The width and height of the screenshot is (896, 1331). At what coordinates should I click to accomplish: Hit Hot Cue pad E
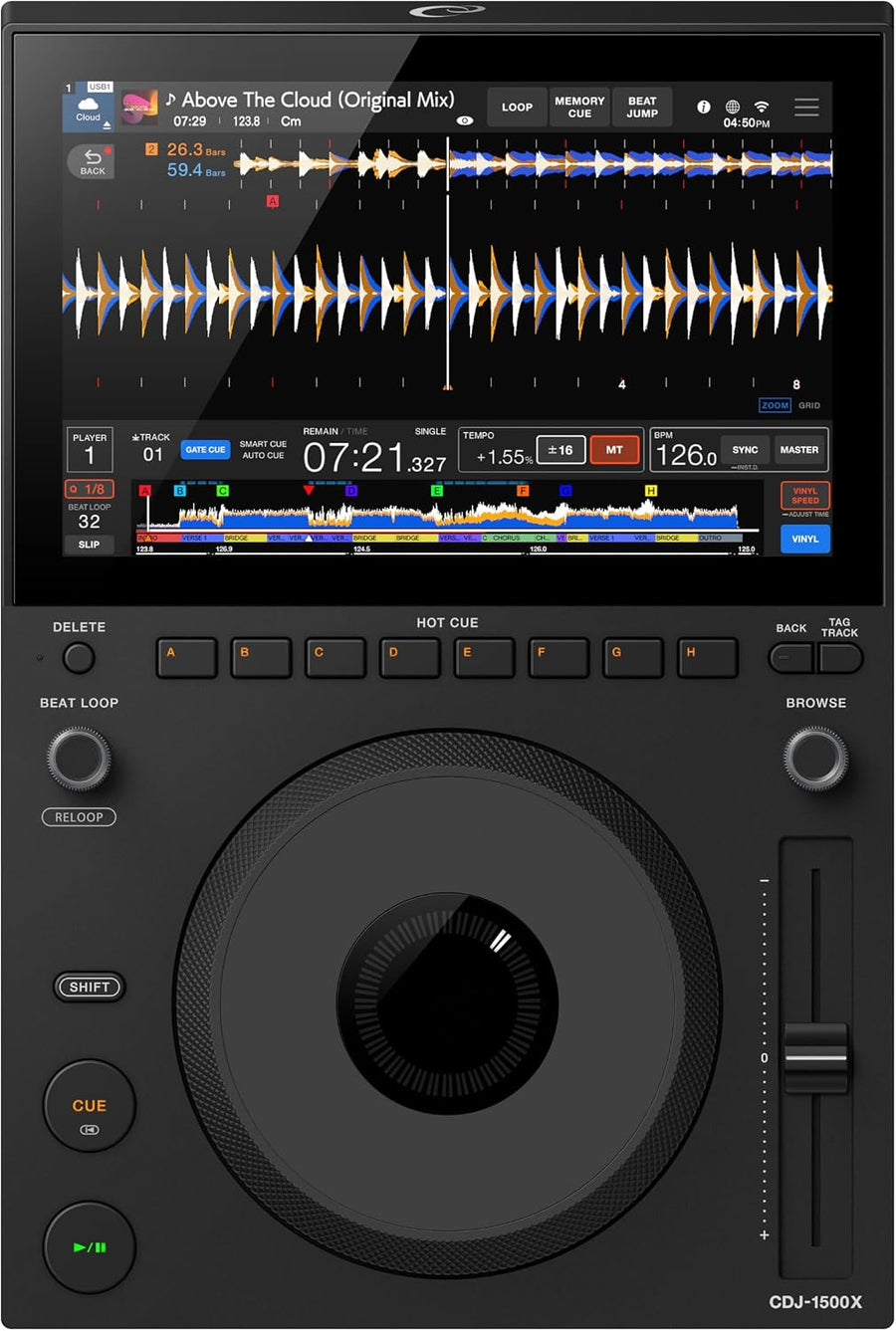(484, 658)
